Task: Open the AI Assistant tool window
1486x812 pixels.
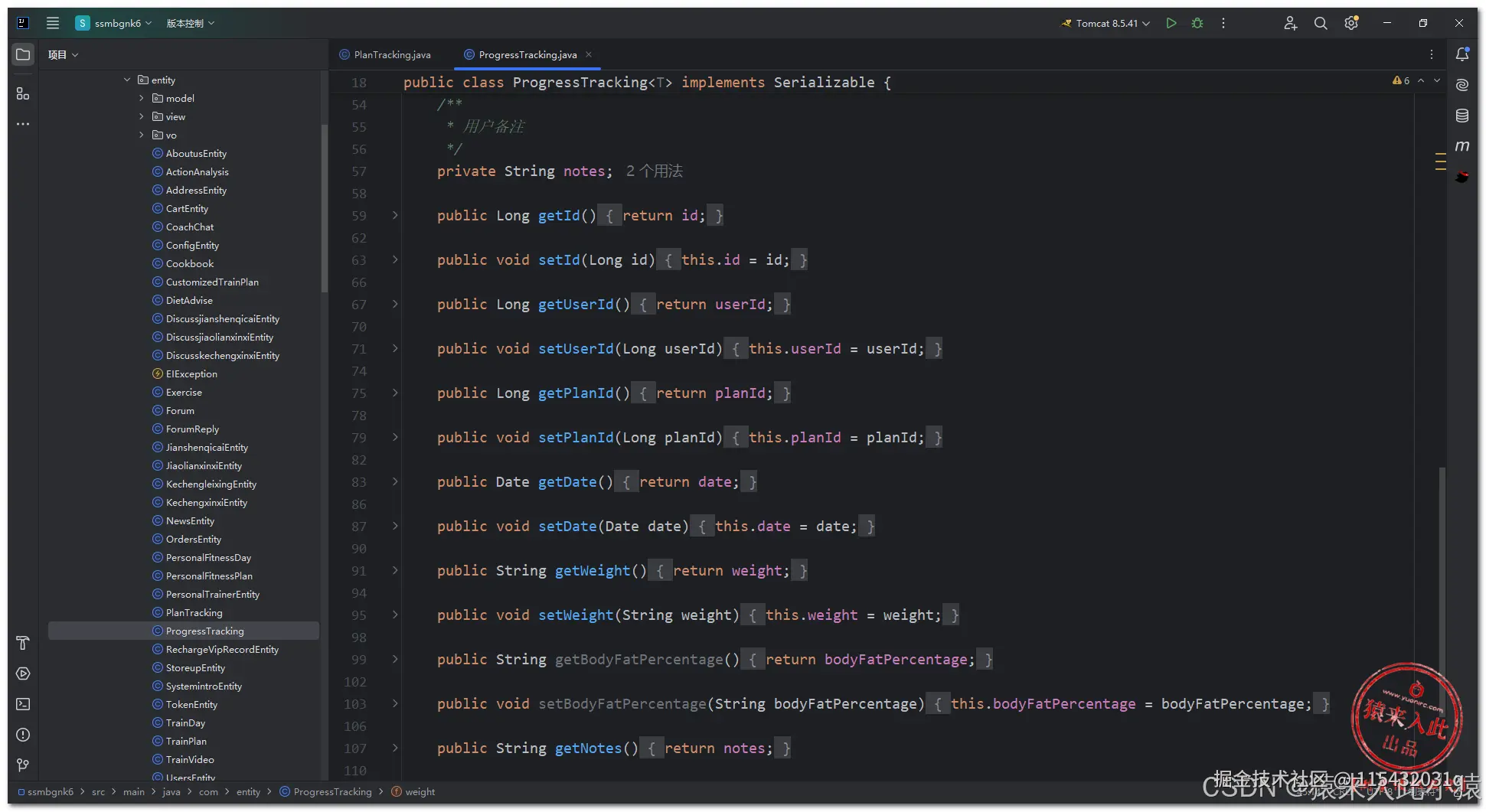Action: (x=1462, y=85)
